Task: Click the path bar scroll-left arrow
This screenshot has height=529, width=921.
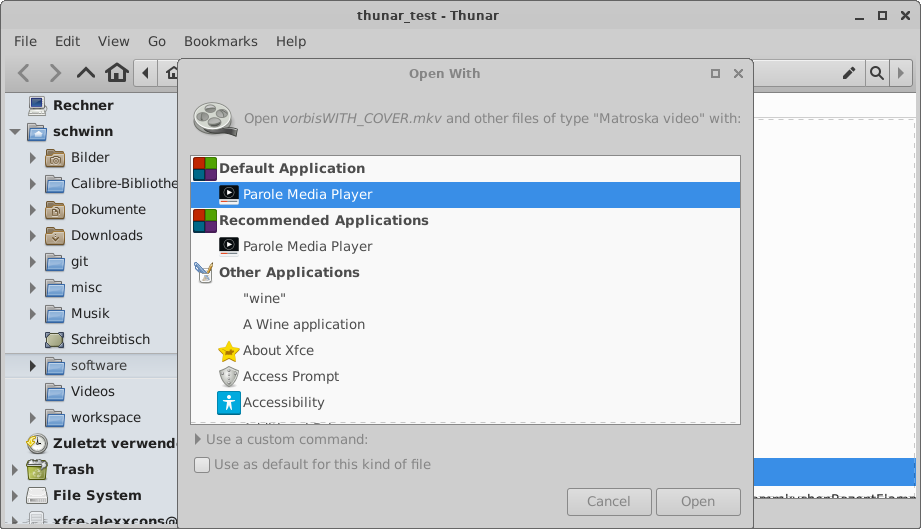Action: 145,73
